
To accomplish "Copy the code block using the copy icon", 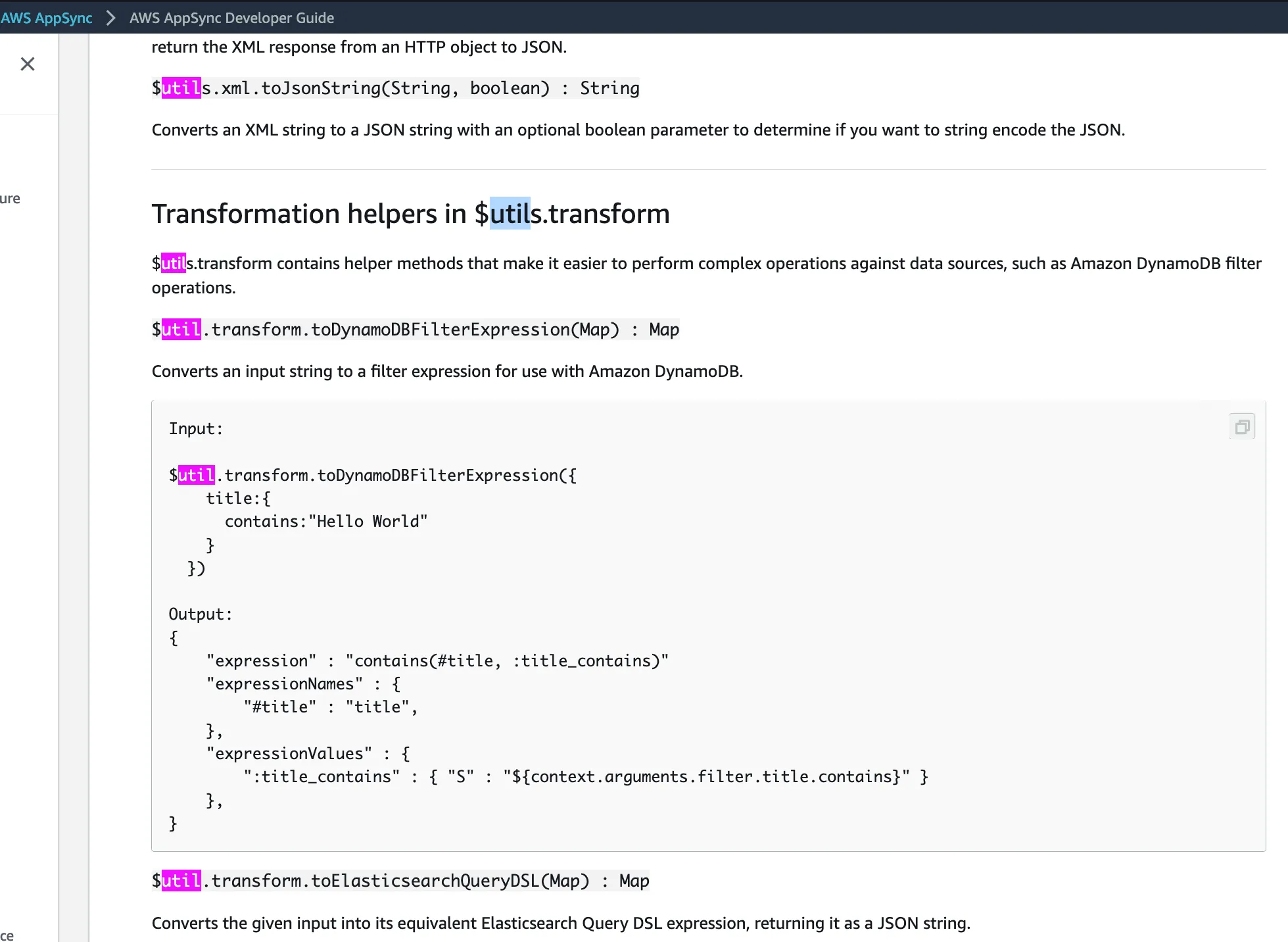I will click(x=1242, y=427).
